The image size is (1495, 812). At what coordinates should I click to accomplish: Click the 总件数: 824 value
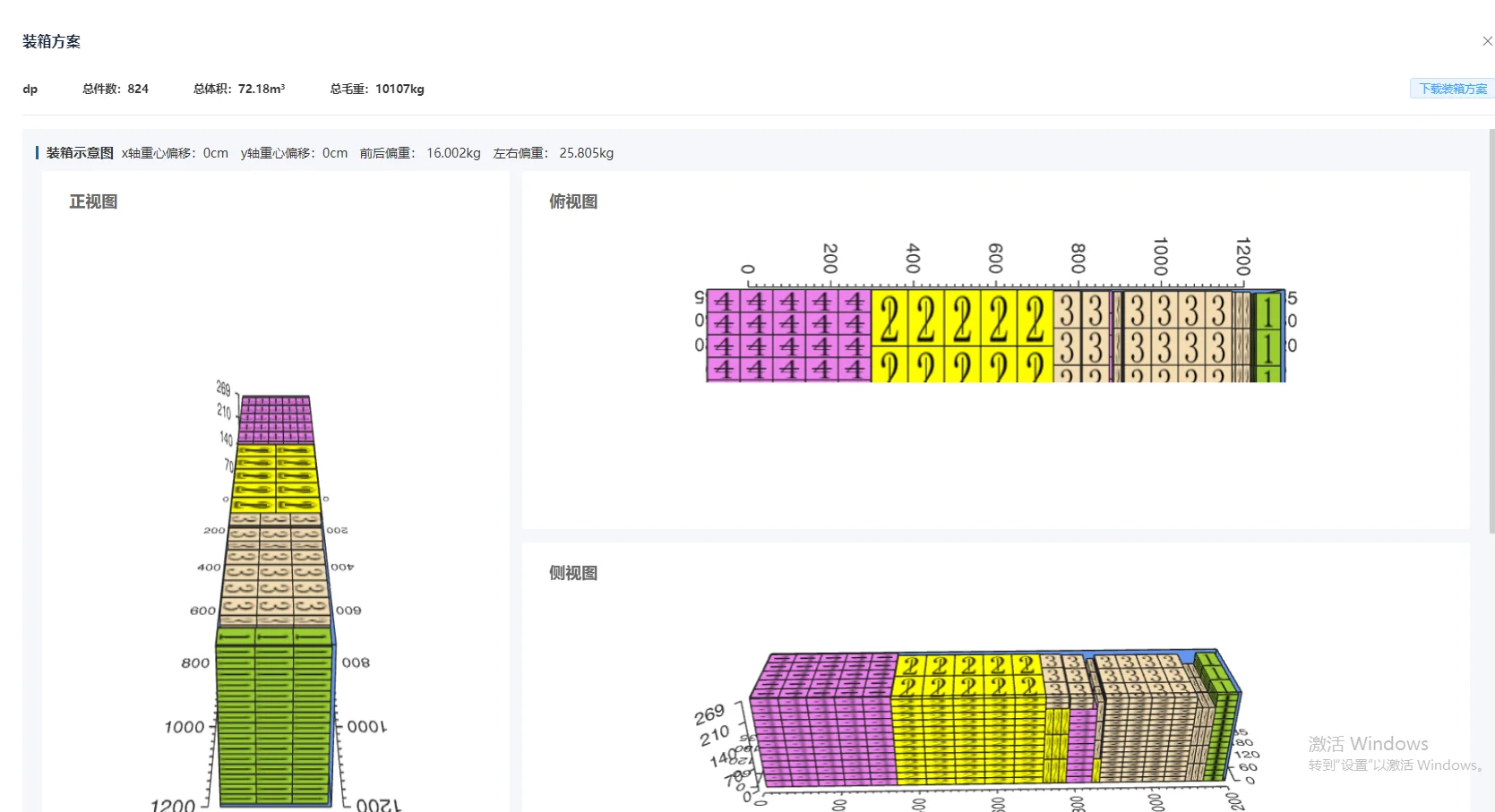click(116, 89)
